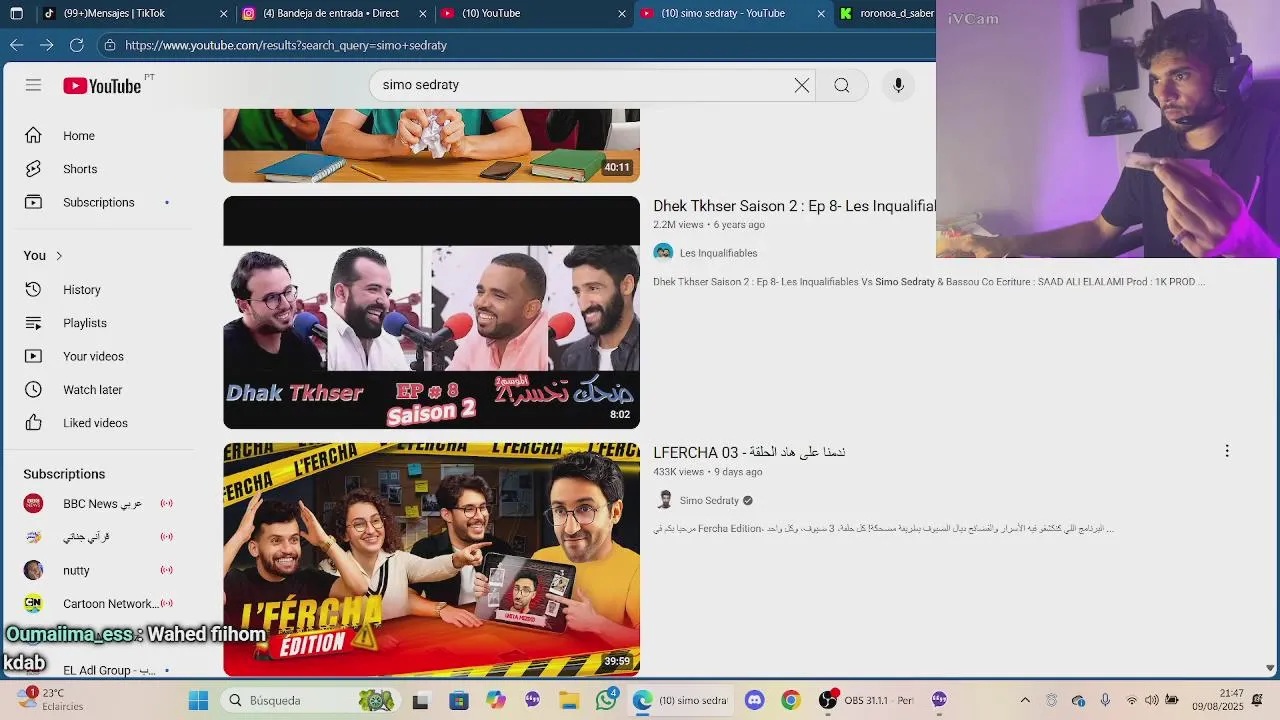Click the scroll-down arrow of the page scrollbar
1280x720 pixels.
coord(1270,668)
